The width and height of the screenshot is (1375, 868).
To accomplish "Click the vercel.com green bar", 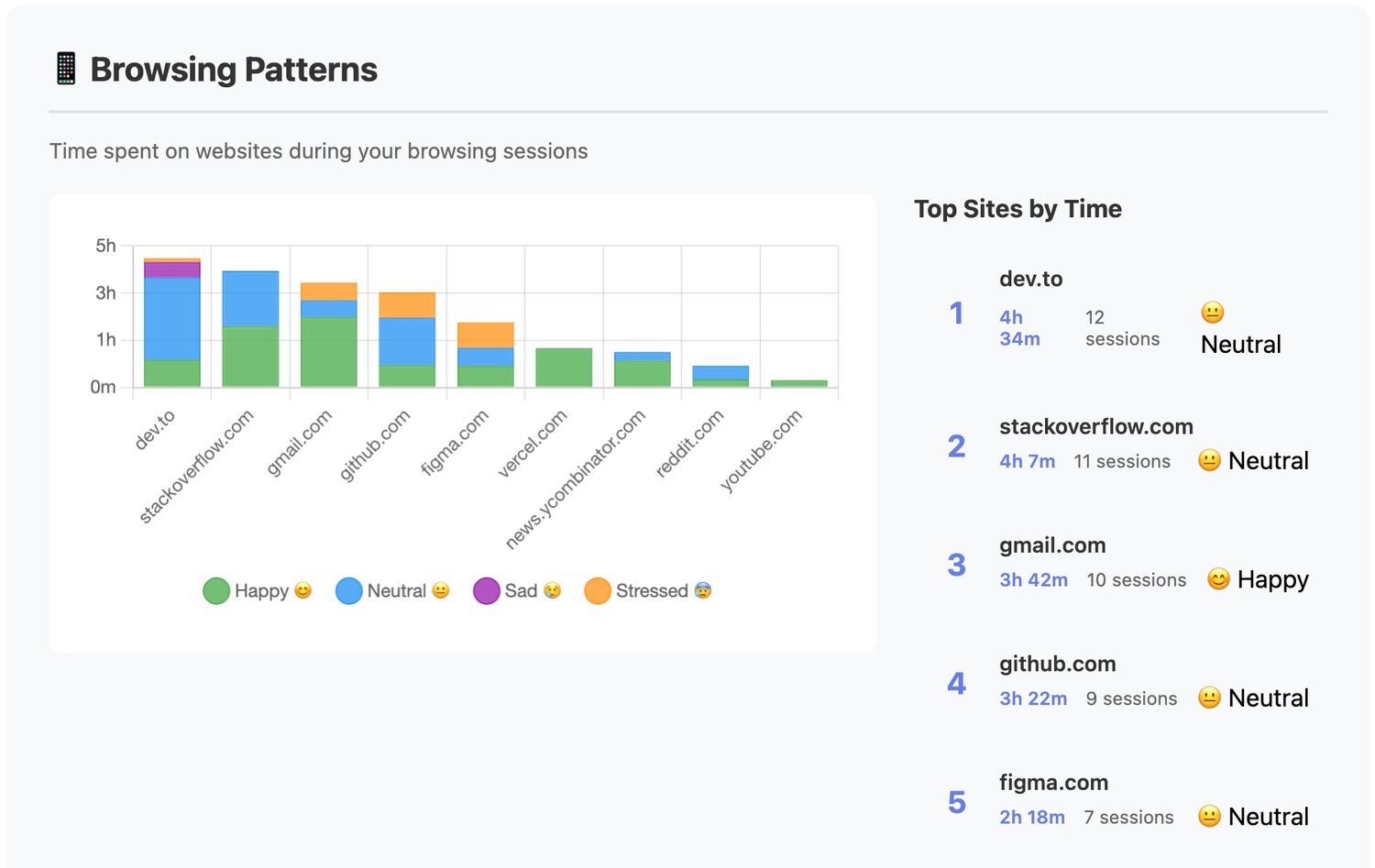I will tap(564, 368).
